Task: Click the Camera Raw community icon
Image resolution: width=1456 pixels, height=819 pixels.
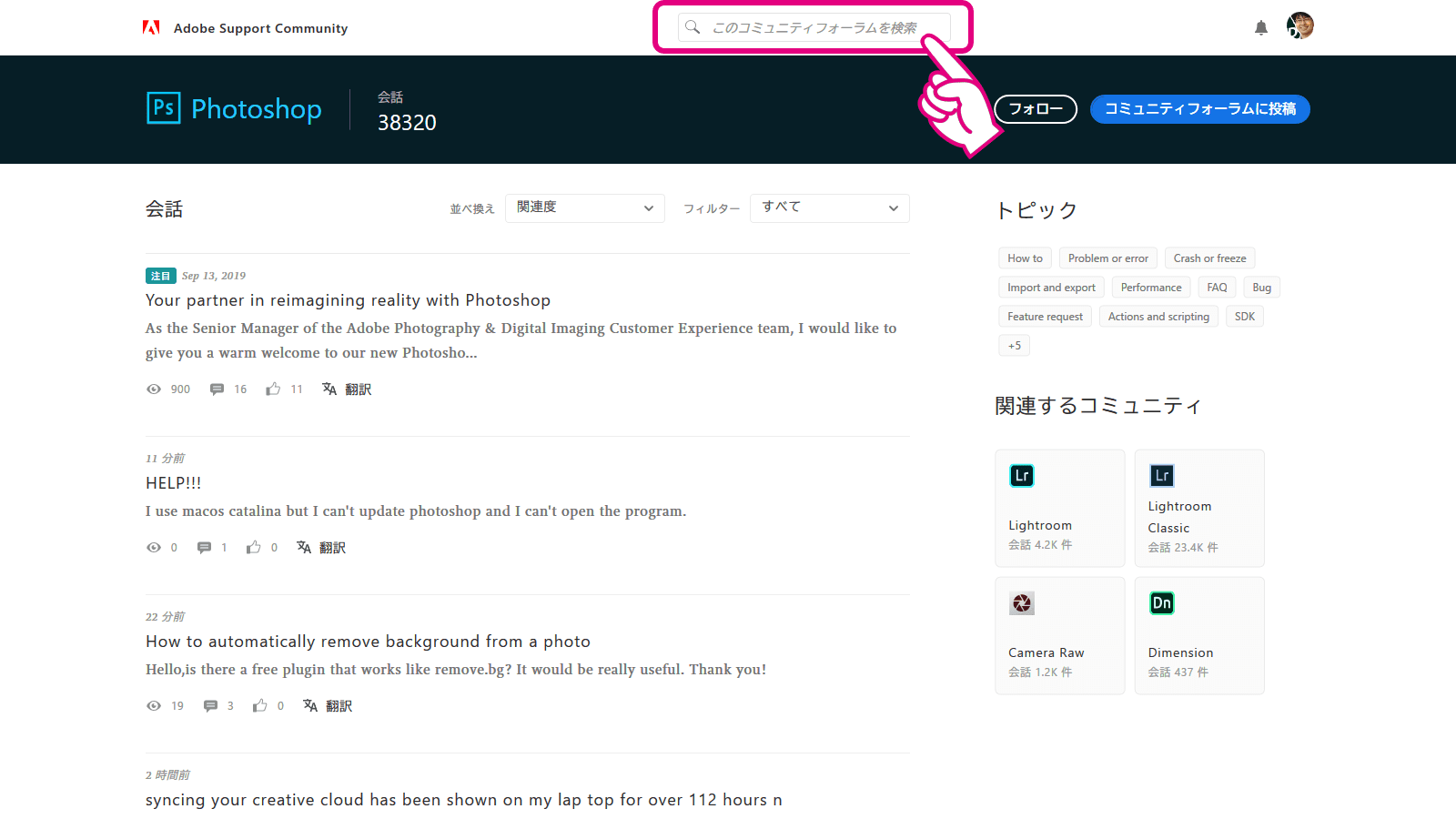Action: (1022, 603)
